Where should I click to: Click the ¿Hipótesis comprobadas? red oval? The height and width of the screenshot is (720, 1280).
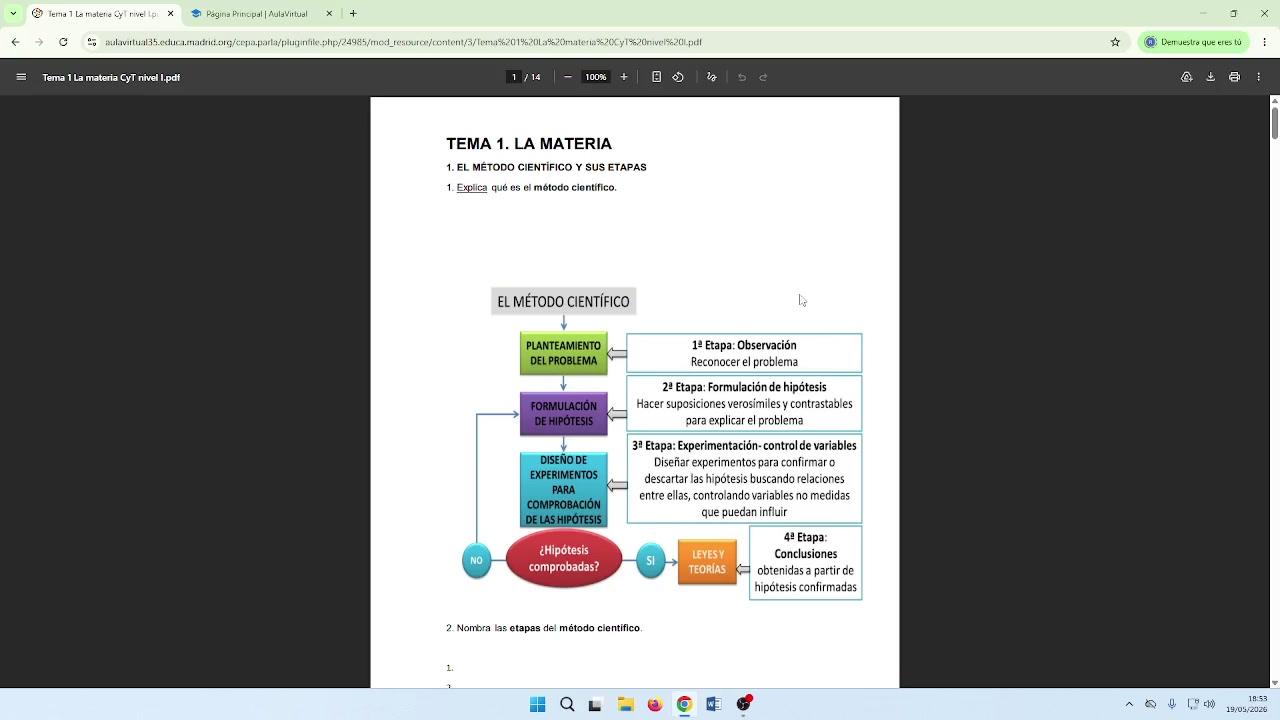click(564, 558)
